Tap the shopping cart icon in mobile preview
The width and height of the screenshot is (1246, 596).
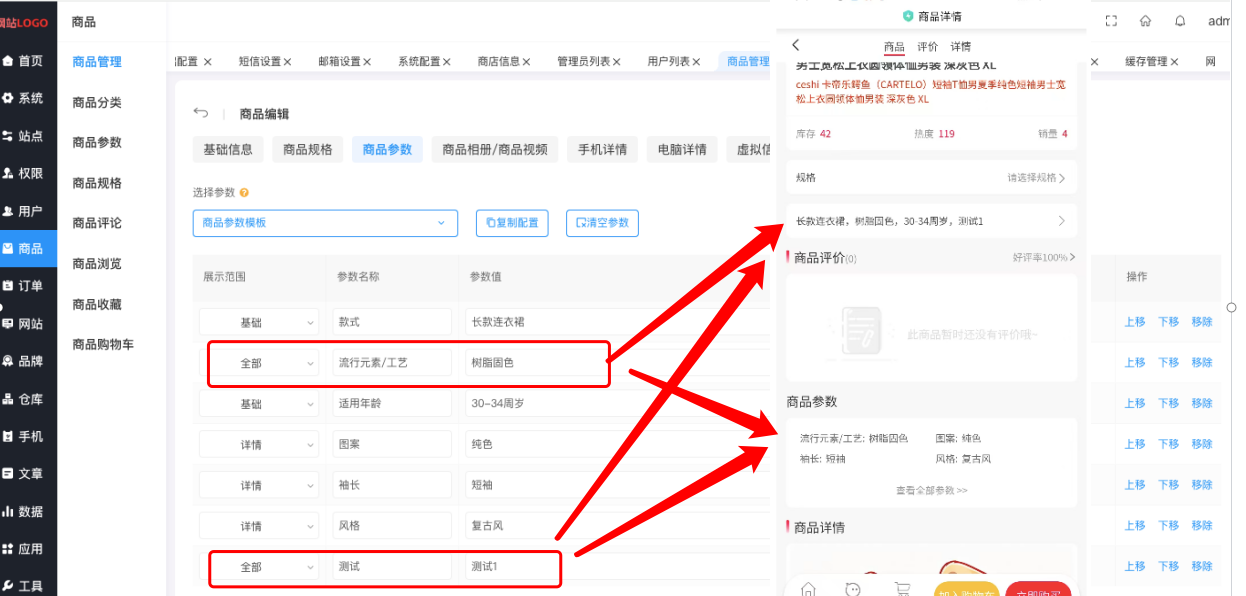pyautogui.click(x=902, y=589)
